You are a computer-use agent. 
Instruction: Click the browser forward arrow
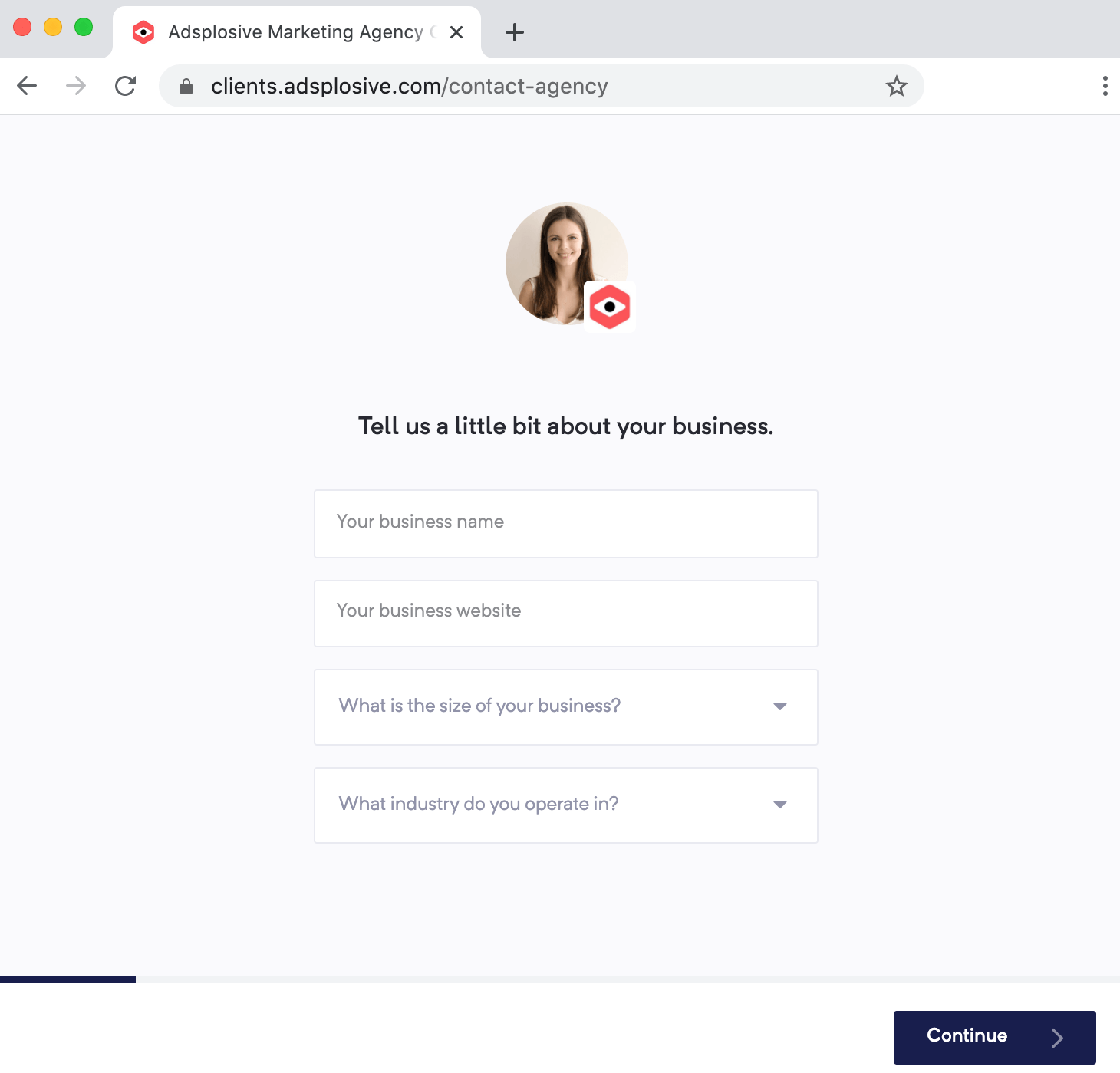[76, 86]
